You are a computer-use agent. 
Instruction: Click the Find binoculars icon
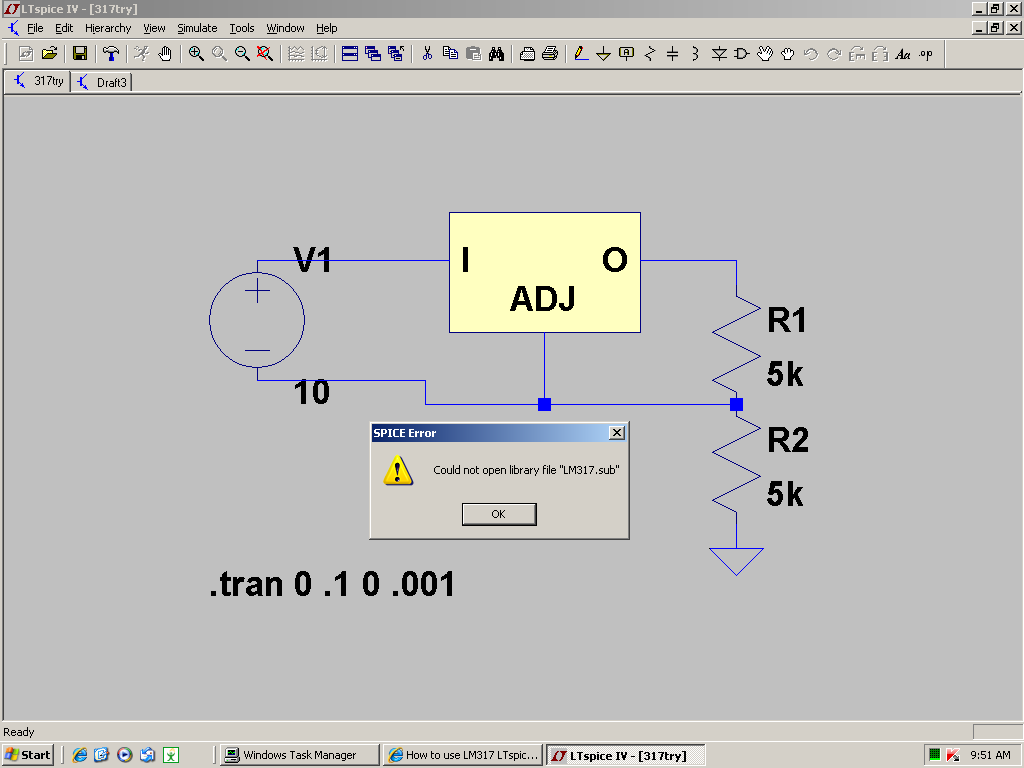click(496, 54)
